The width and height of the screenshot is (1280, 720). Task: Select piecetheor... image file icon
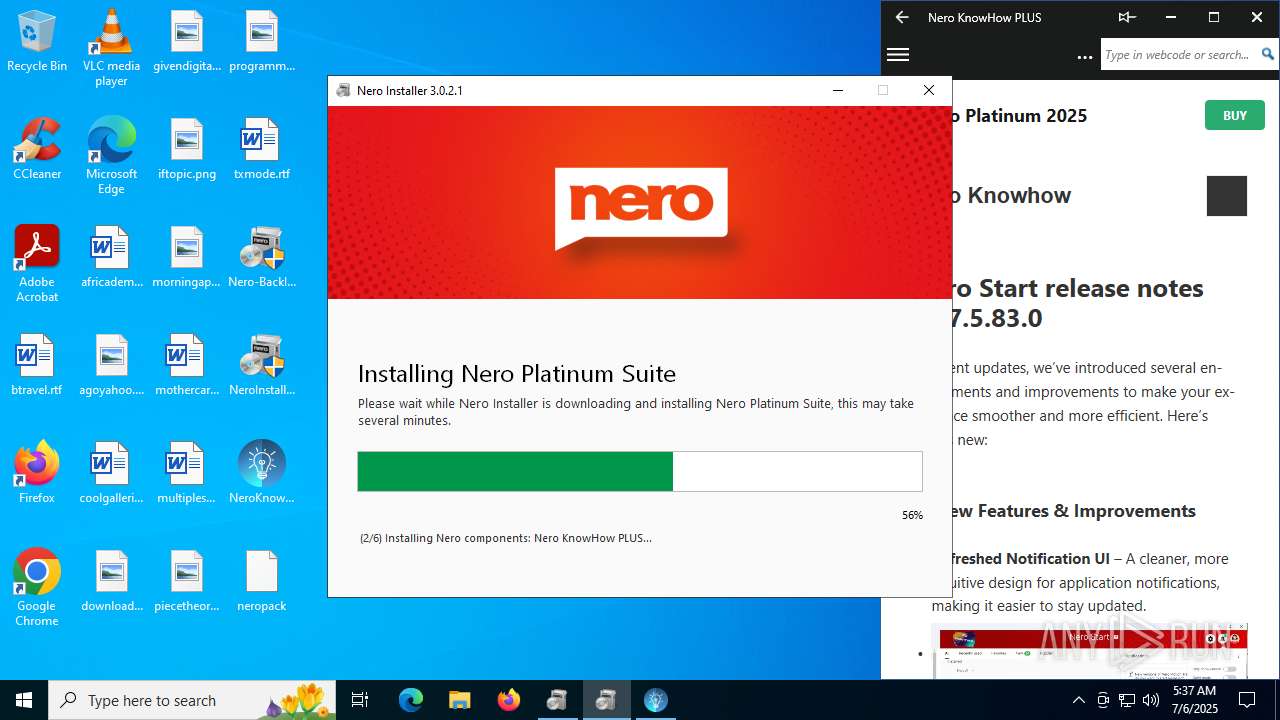(187, 580)
